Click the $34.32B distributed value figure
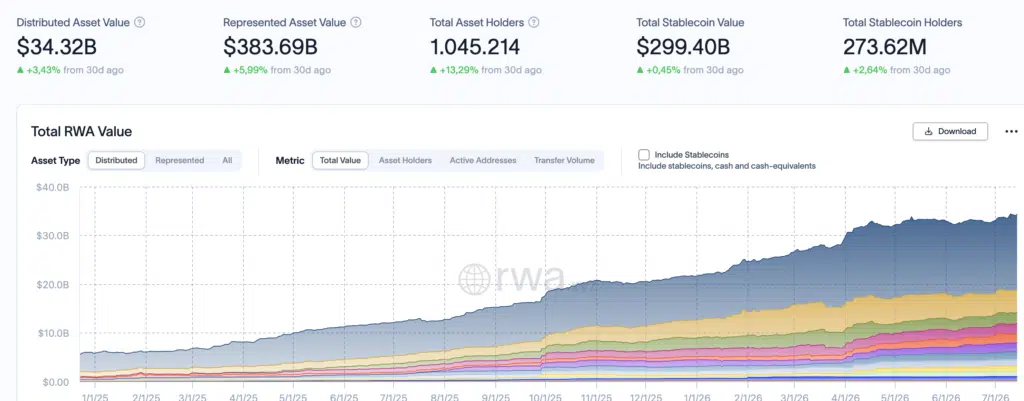The width and height of the screenshot is (1024, 401). point(57,47)
